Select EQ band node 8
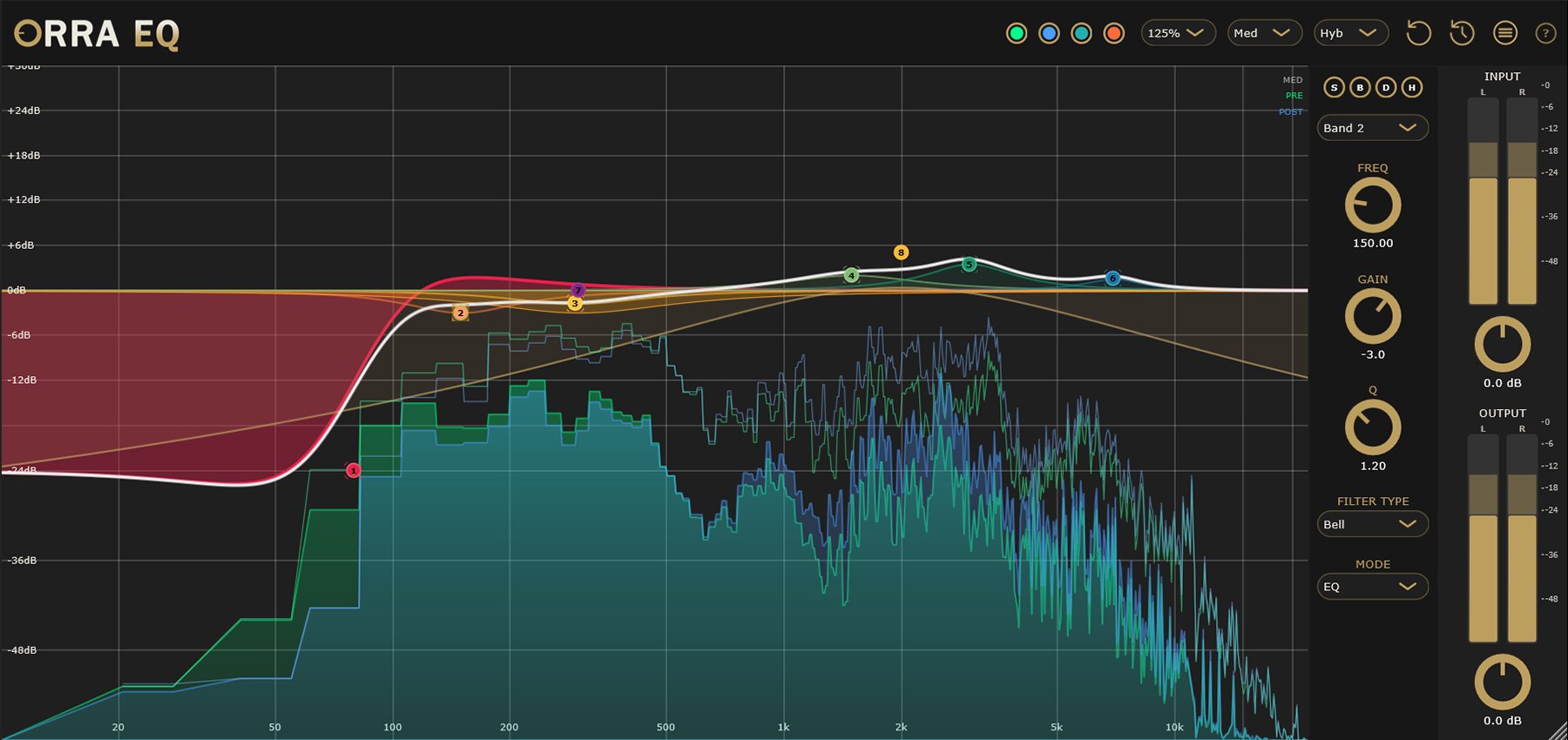Screen dimensions: 1568x740 pos(901,252)
